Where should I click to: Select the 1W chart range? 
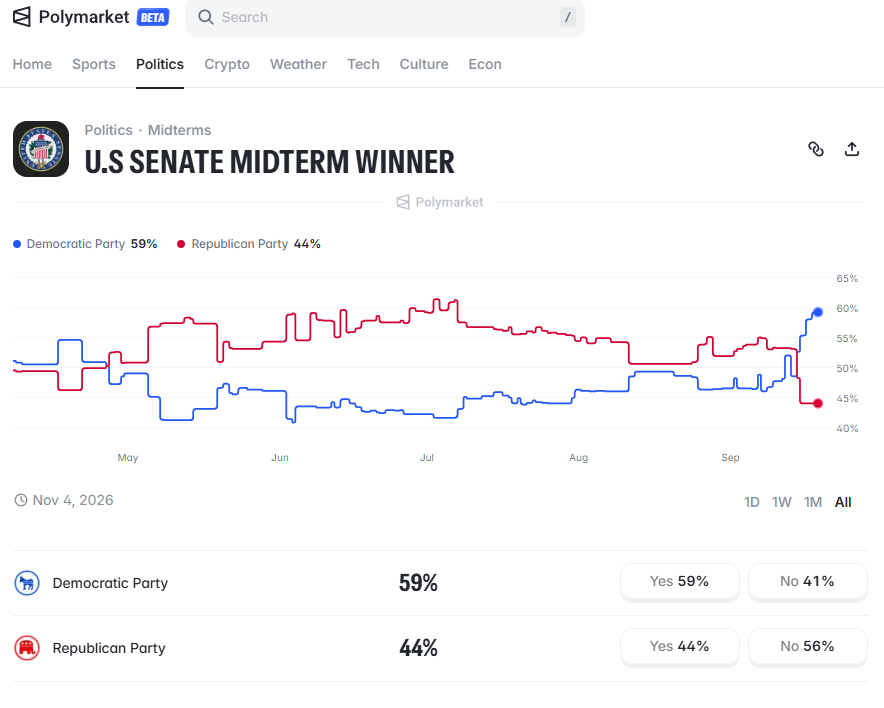(x=781, y=502)
